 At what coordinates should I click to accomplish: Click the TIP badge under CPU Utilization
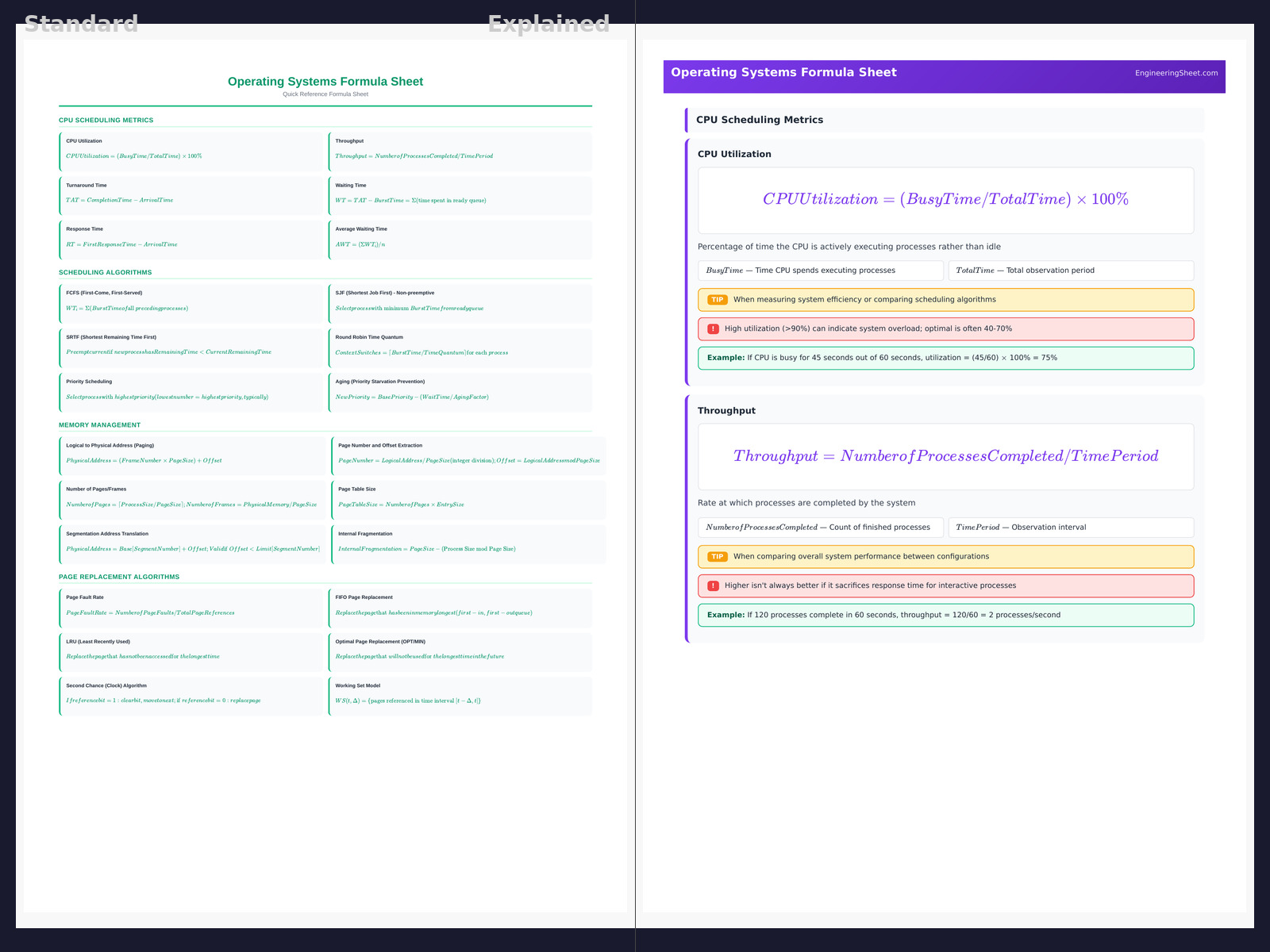click(x=717, y=300)
